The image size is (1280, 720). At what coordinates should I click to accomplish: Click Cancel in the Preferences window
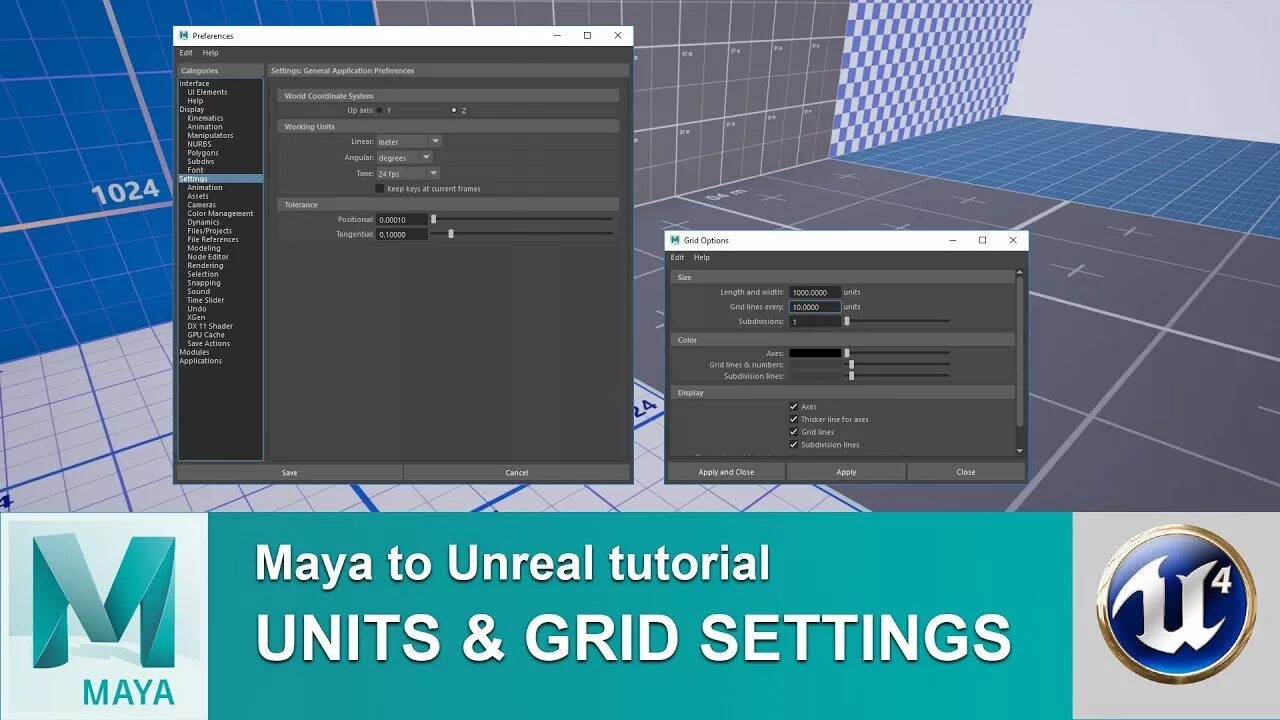517,472
